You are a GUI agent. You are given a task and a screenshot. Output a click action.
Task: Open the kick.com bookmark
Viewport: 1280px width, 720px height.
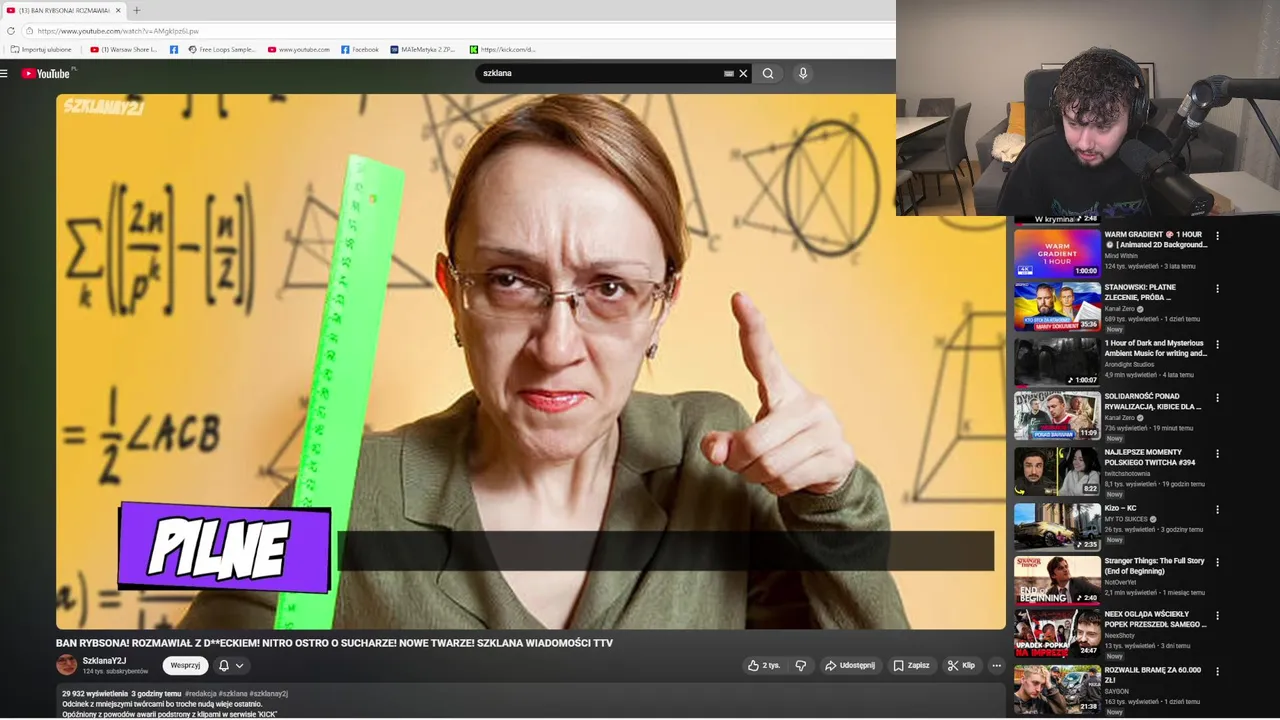click(x=502, y=49)
